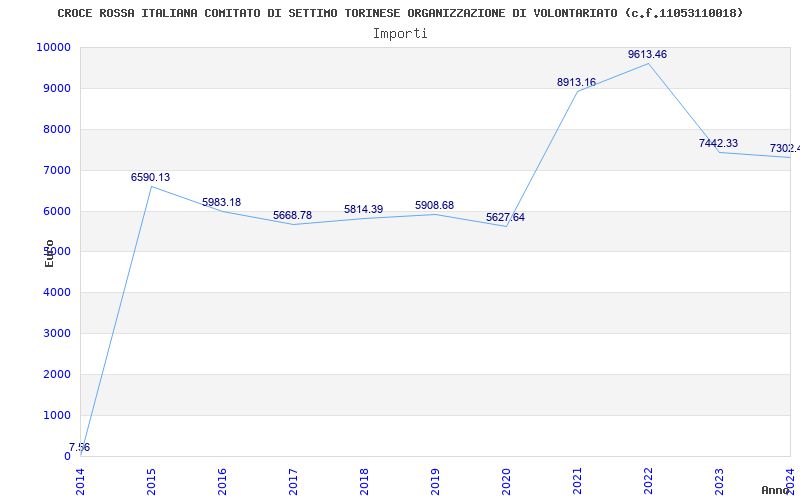Click the 8913.16 data point label
Viewport: 800px width, 500px height.
[x=576, y=83]
